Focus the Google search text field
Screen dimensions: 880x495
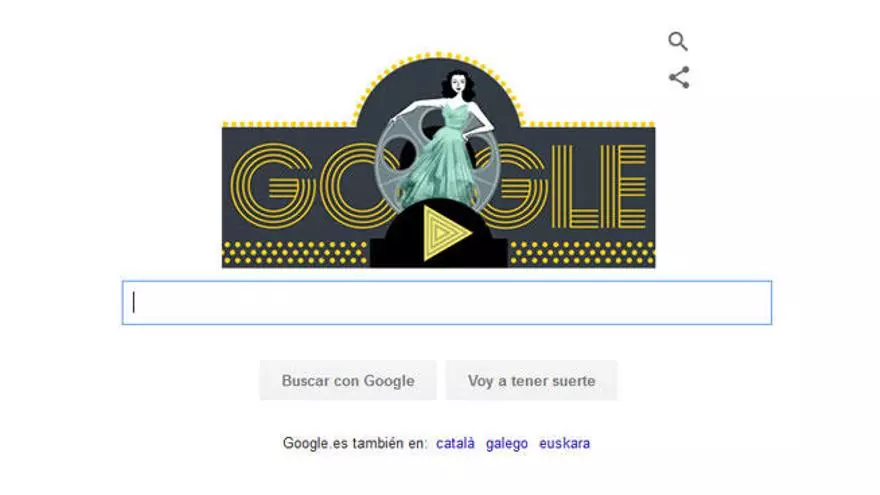pyautogui.click(x=447, y=302)
